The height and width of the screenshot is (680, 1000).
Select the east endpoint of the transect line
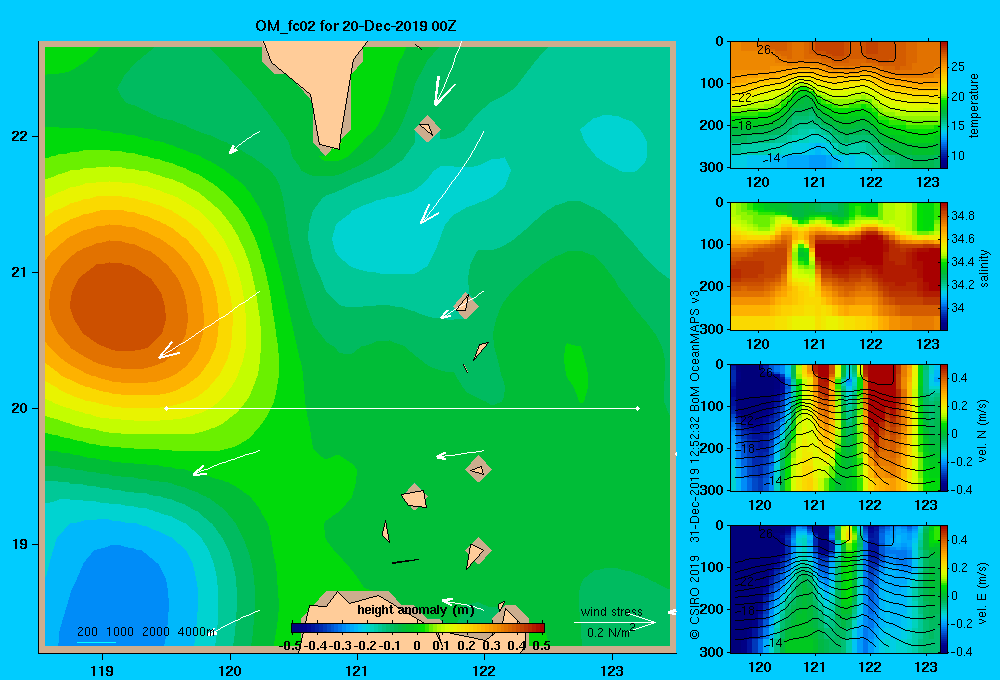point(638,408)
